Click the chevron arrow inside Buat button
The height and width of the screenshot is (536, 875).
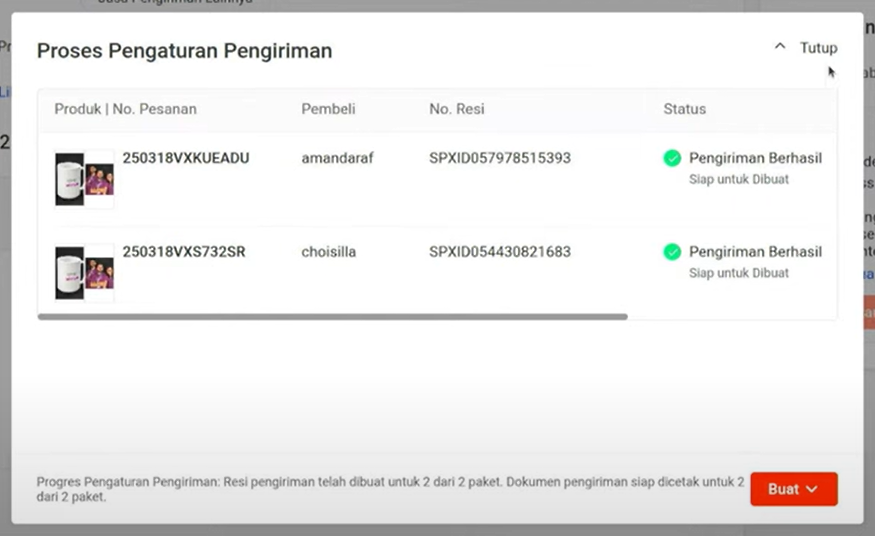812,489
